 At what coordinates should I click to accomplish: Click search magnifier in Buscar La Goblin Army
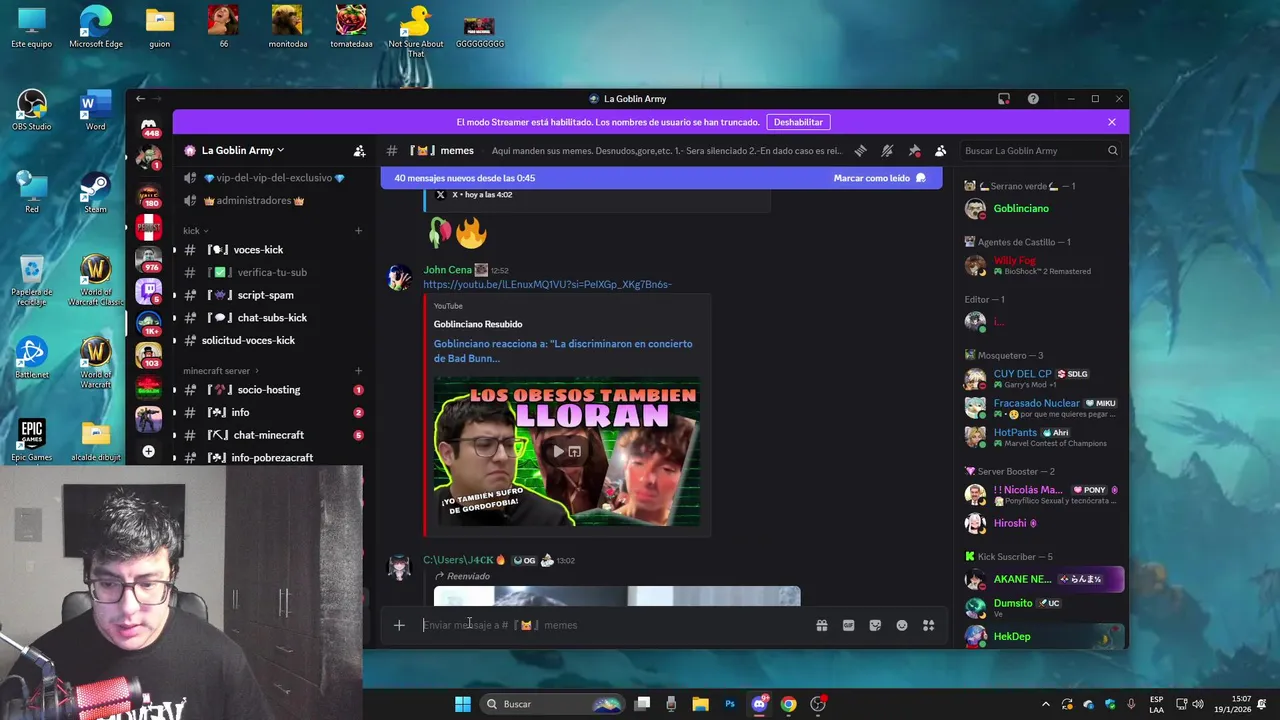click(x=1112, y=151)
